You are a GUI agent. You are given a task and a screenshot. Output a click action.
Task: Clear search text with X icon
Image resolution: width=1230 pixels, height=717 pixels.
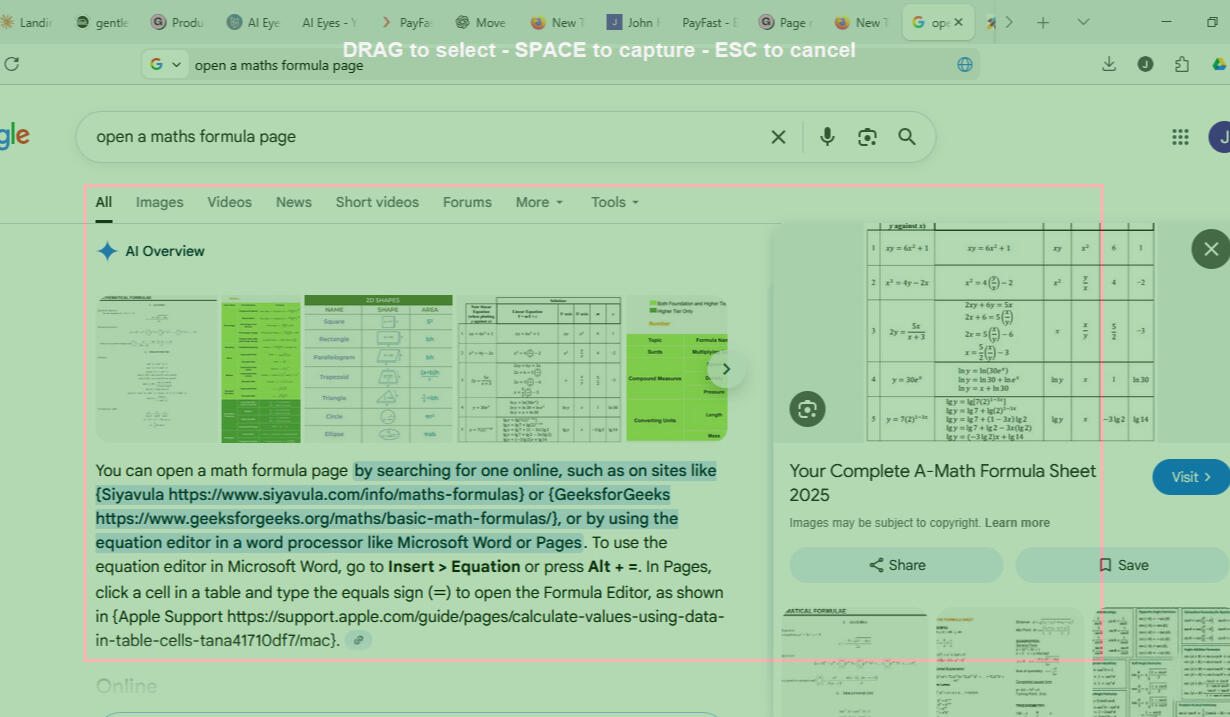tap(778, 137)
